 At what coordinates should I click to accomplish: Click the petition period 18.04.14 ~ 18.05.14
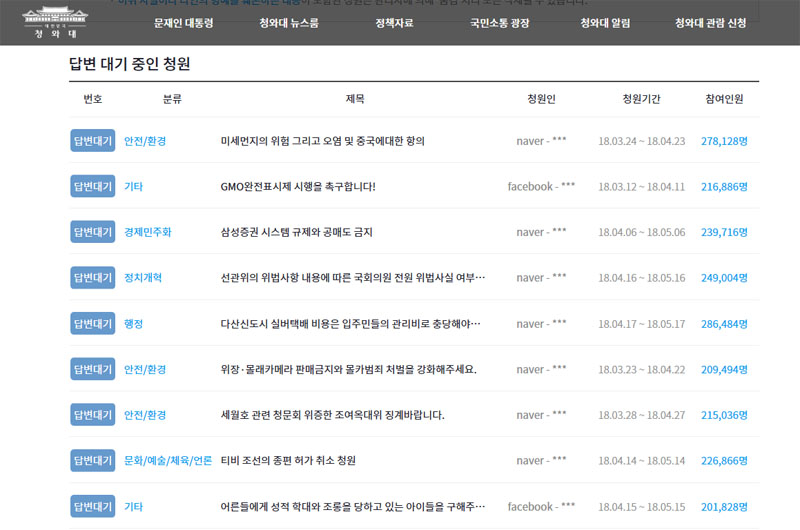[642, 460]
